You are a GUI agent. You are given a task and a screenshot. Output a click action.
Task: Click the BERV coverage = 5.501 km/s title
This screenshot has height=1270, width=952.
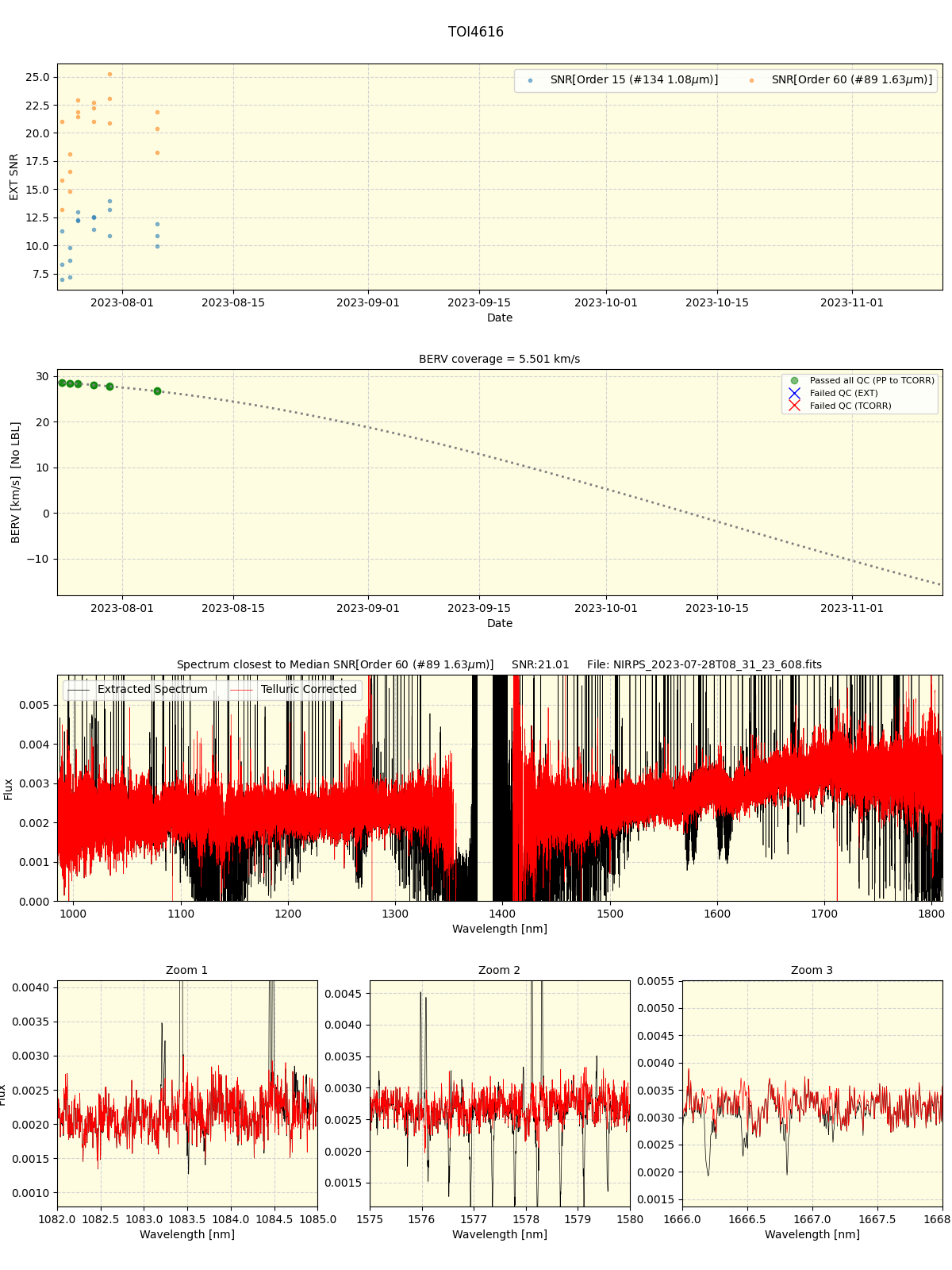pos(500,359)
